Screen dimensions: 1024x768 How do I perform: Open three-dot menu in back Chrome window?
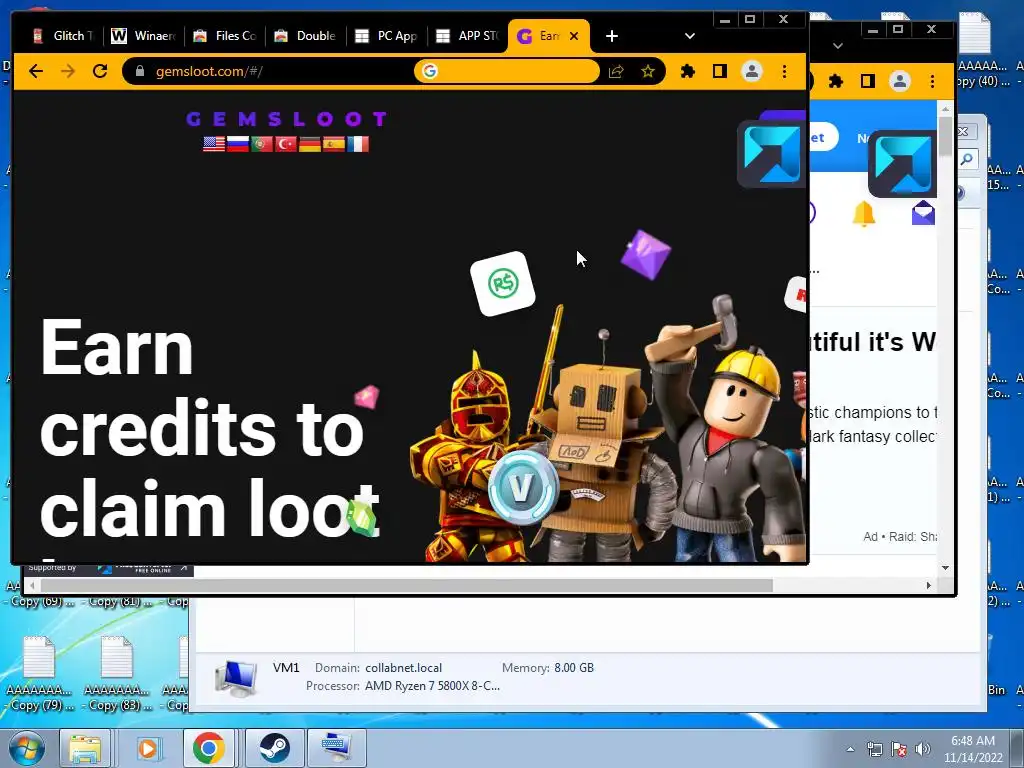(x=933, y=81)
